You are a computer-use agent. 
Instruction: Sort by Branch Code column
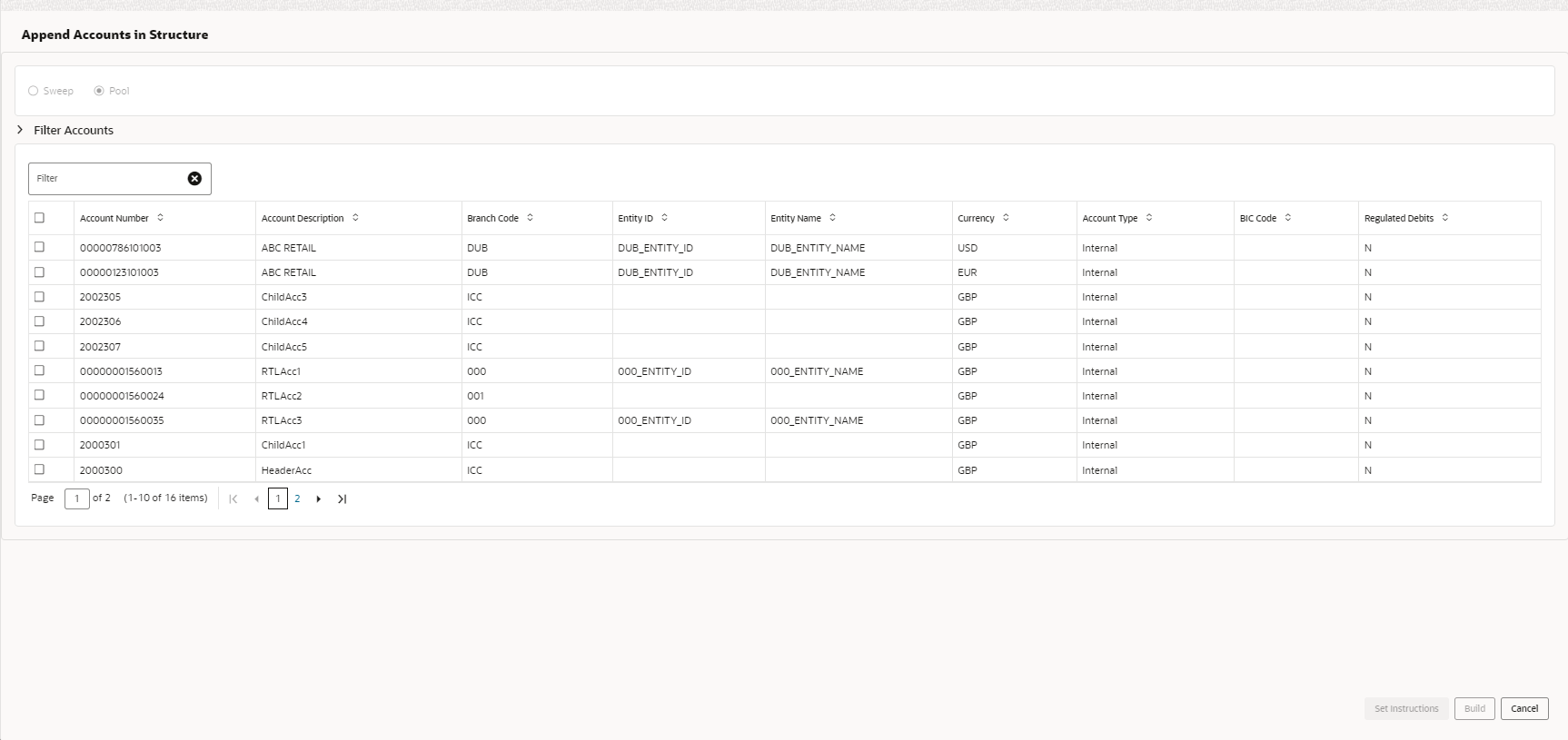(531, 218)
